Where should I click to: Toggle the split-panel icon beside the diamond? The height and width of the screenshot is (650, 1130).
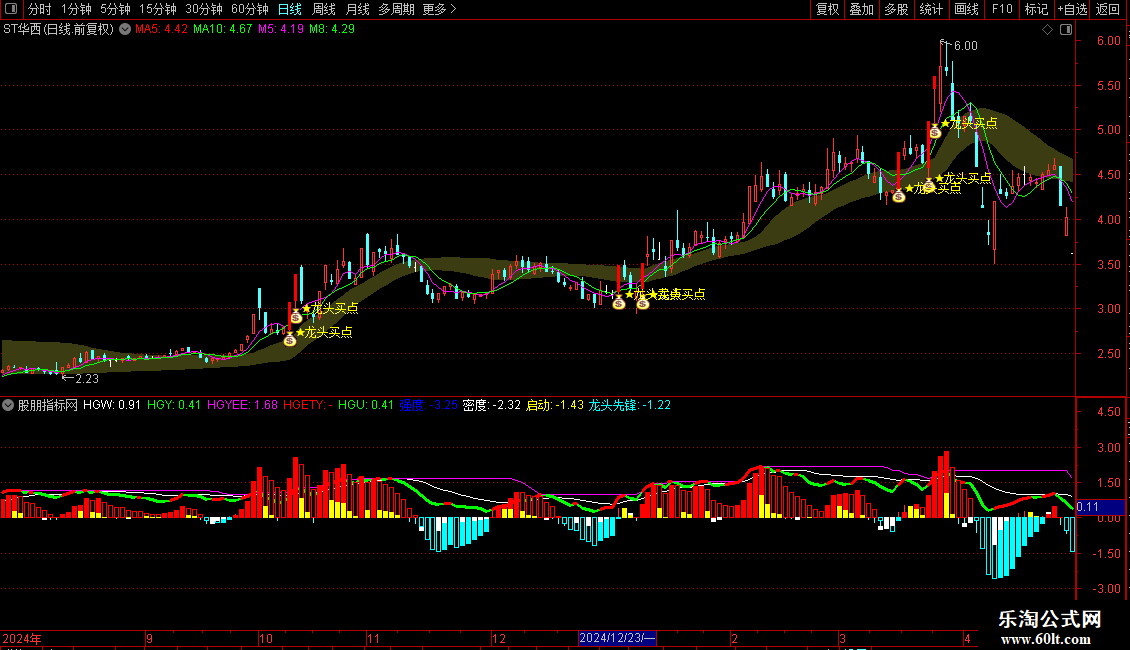coord(1066,30)
